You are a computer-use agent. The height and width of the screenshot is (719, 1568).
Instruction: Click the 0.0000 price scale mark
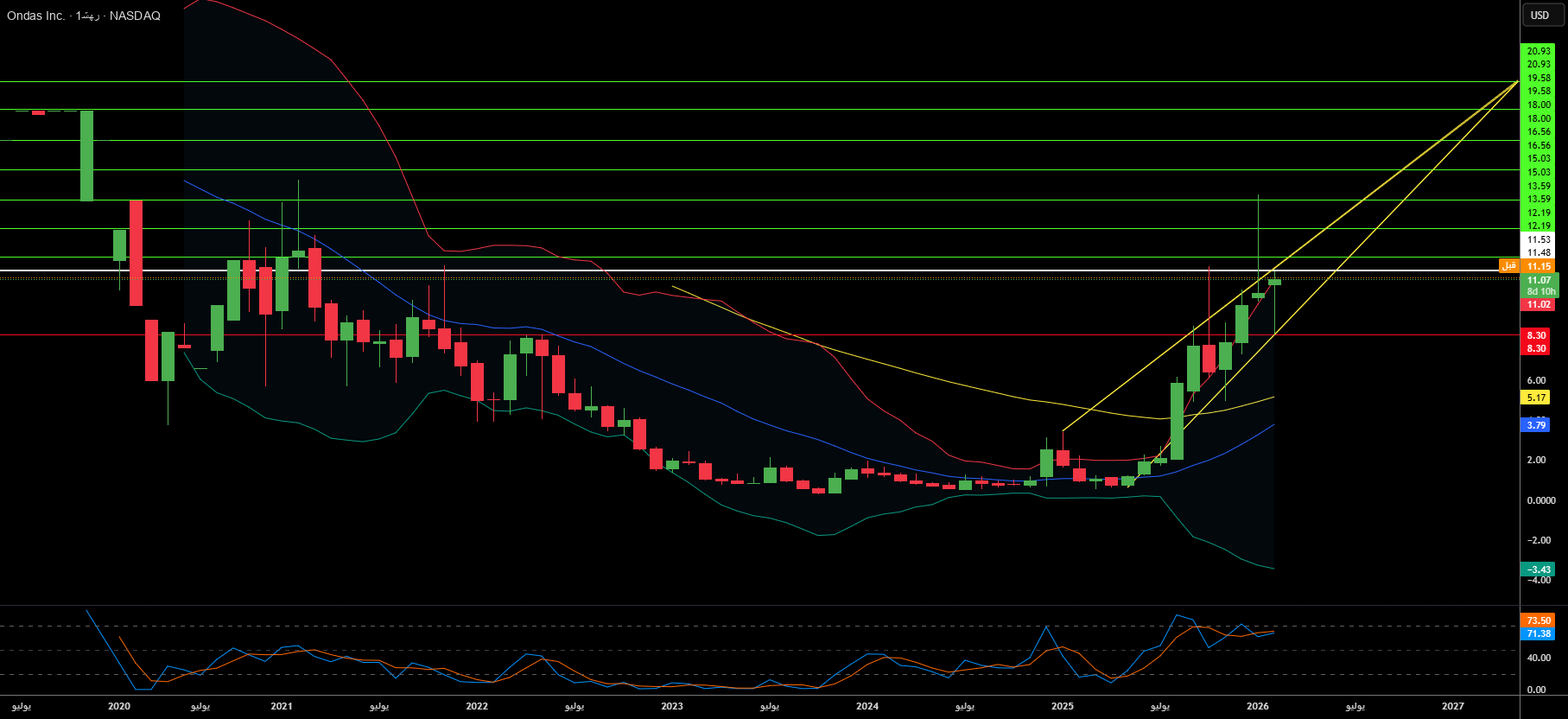point(1541,500)
